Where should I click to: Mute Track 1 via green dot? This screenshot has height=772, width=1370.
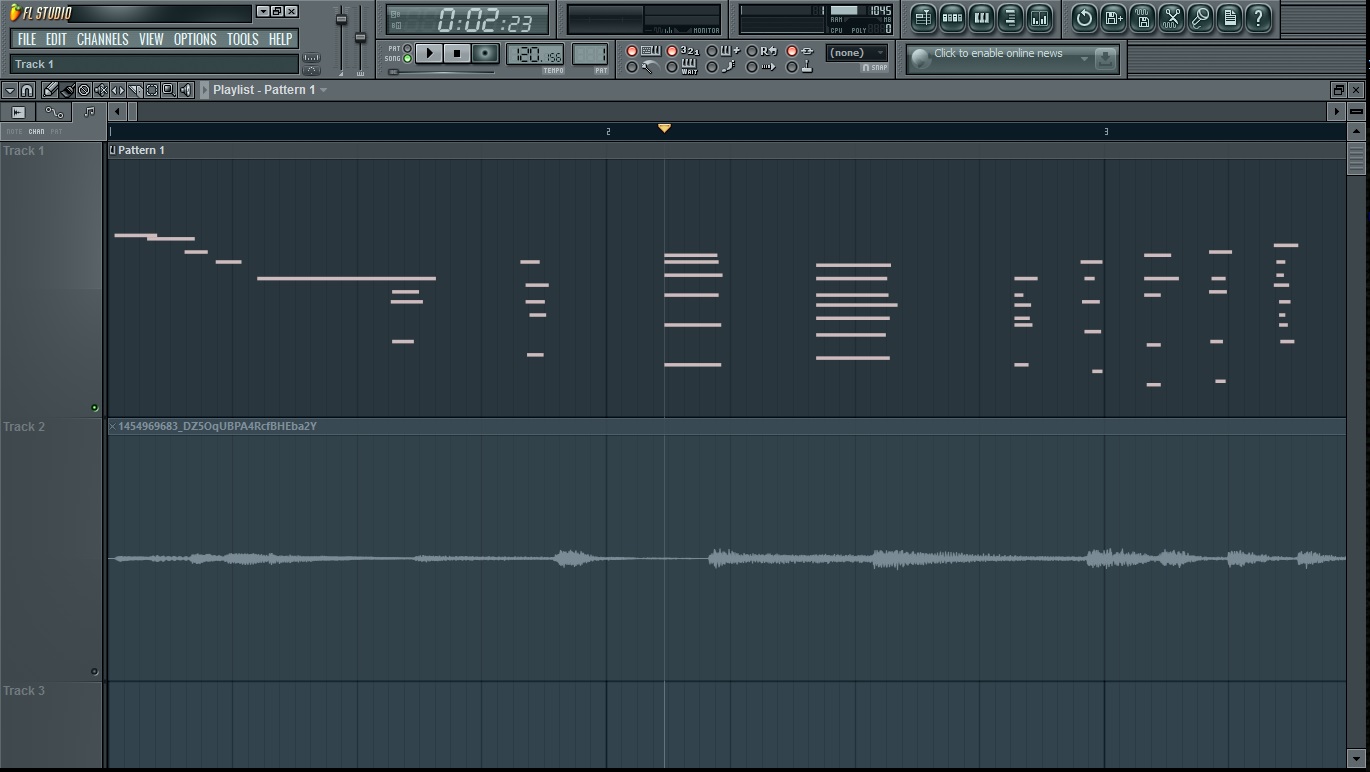point(95,408)
